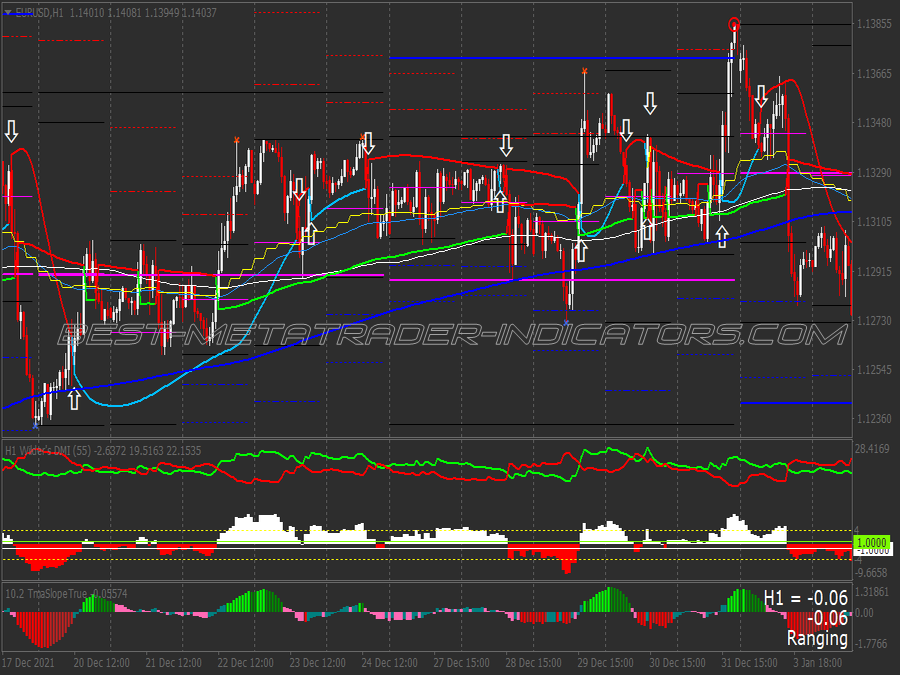Click the 31 Dec 15:00 time axis label
Screen dimensions: 900x675
click(750, 662)
